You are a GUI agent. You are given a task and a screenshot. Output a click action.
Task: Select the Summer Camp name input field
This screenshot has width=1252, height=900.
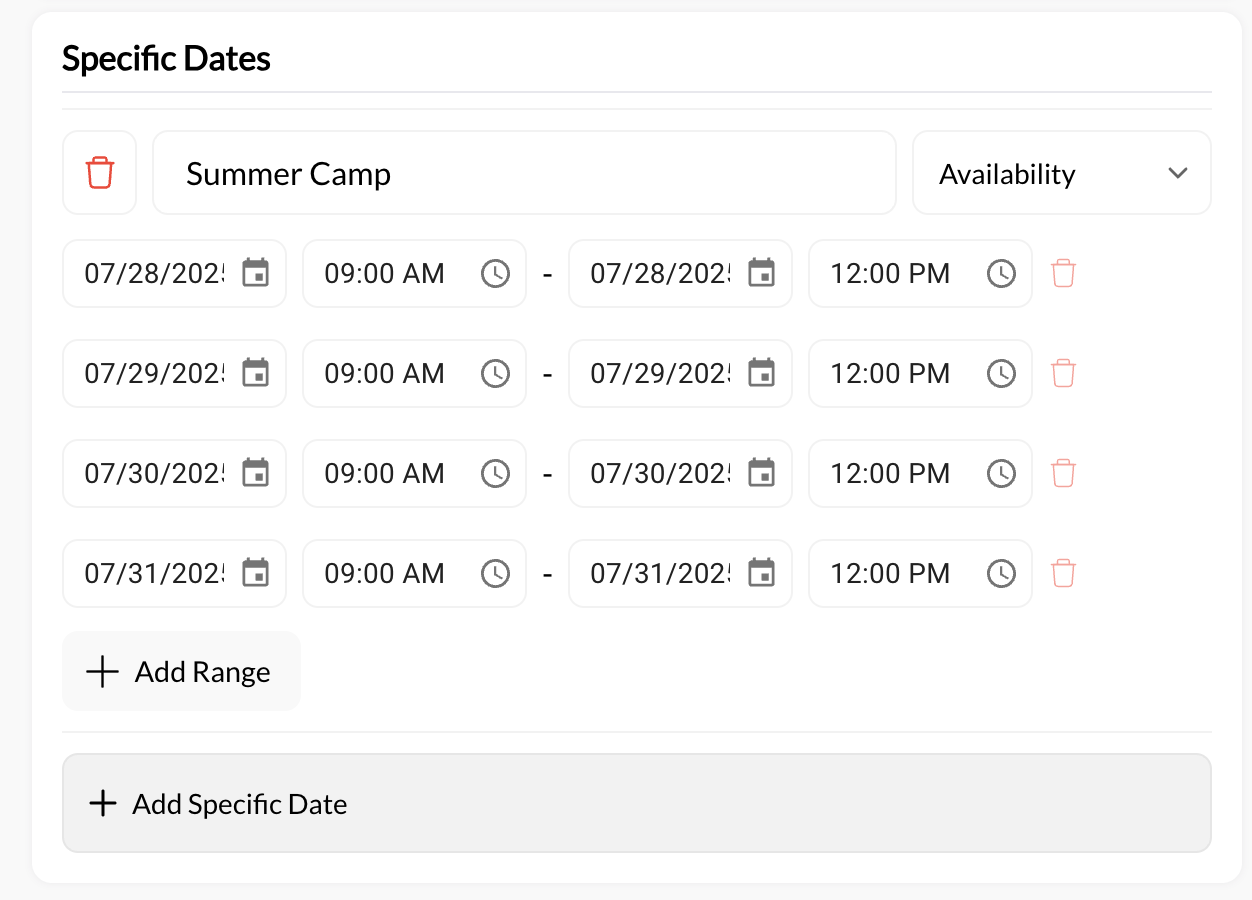(524, 173)
